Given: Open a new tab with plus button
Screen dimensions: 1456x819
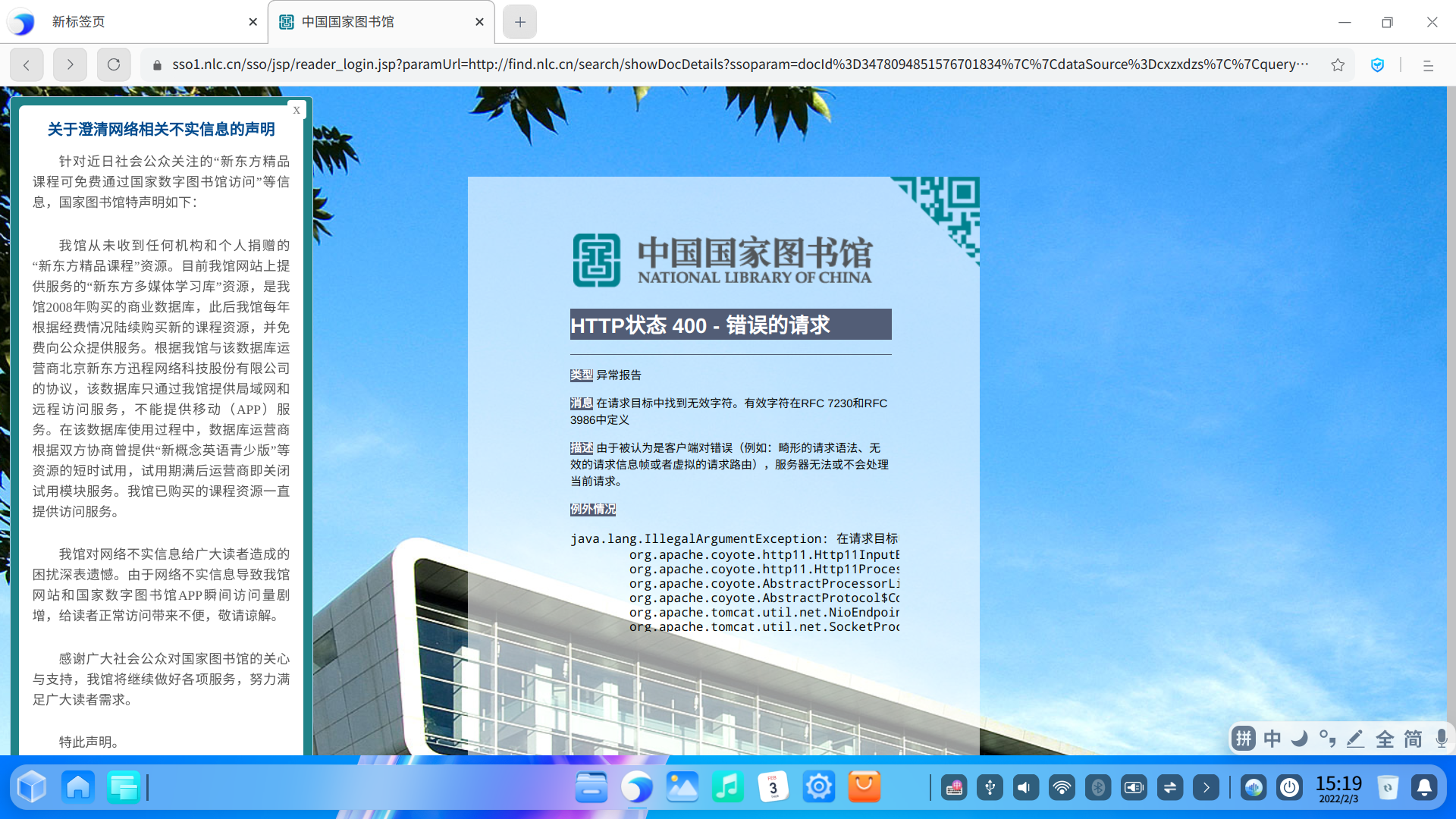Looking at the screenshot, I should click(519, 22).
